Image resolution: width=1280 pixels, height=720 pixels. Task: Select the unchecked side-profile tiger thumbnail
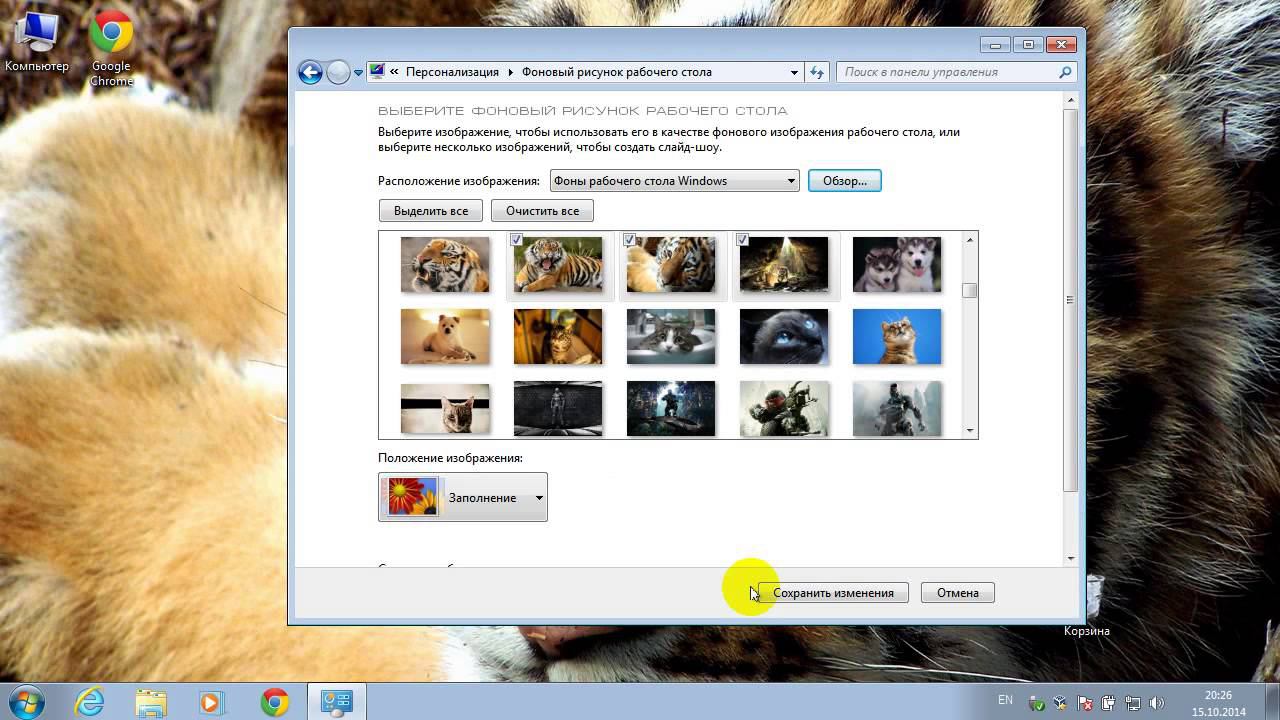[x=445, y=264]
